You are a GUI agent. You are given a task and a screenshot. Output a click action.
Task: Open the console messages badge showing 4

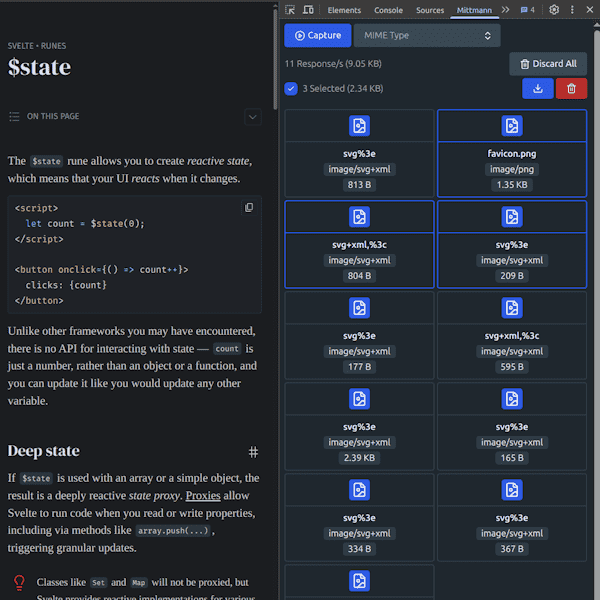[x=526, y=10]
